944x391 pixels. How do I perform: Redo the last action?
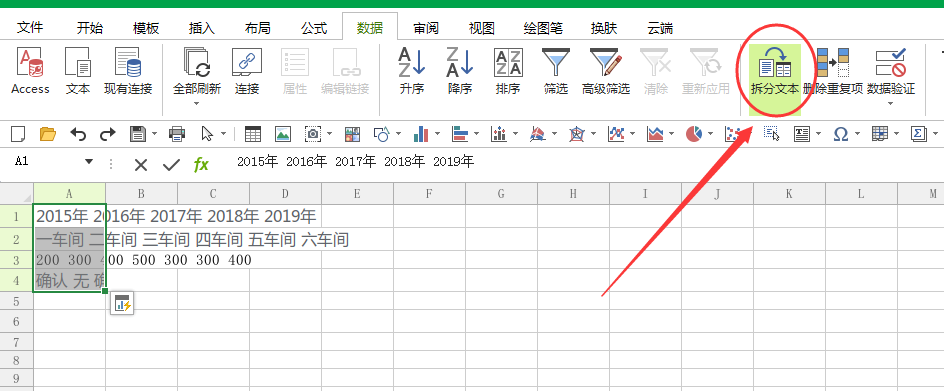tap(107, 133)
